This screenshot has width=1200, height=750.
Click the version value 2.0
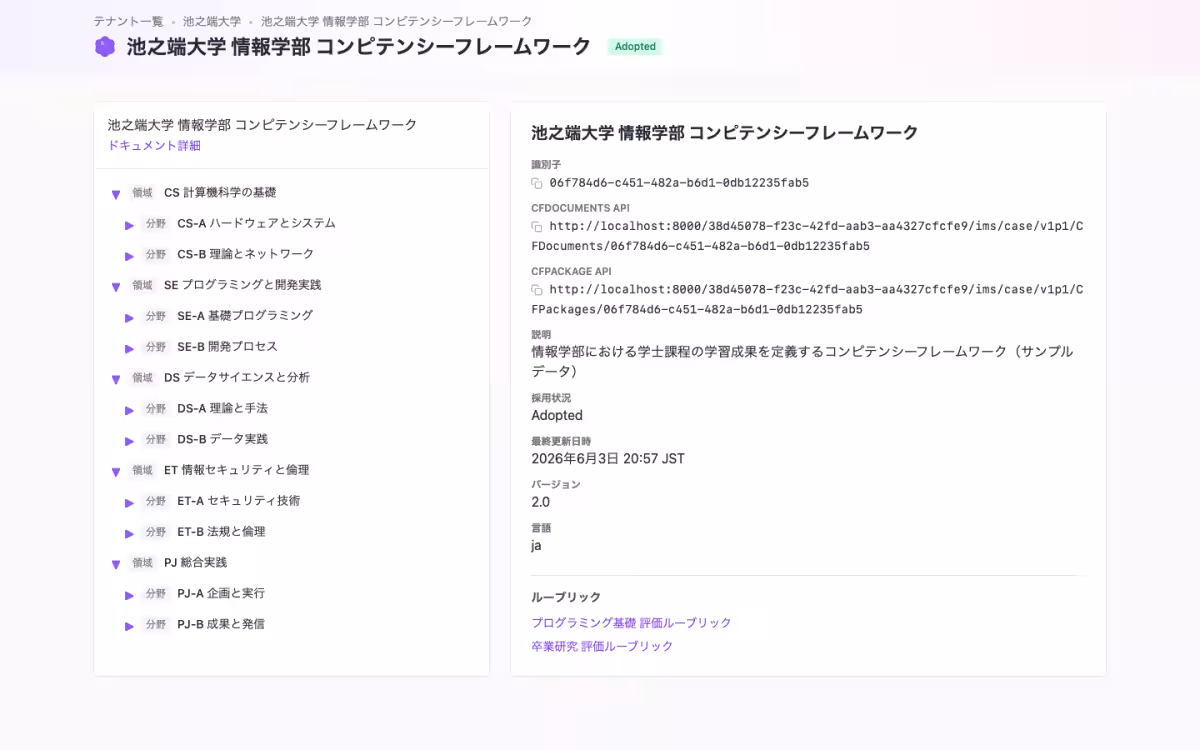pyautogui.click(x=540, y=502)
